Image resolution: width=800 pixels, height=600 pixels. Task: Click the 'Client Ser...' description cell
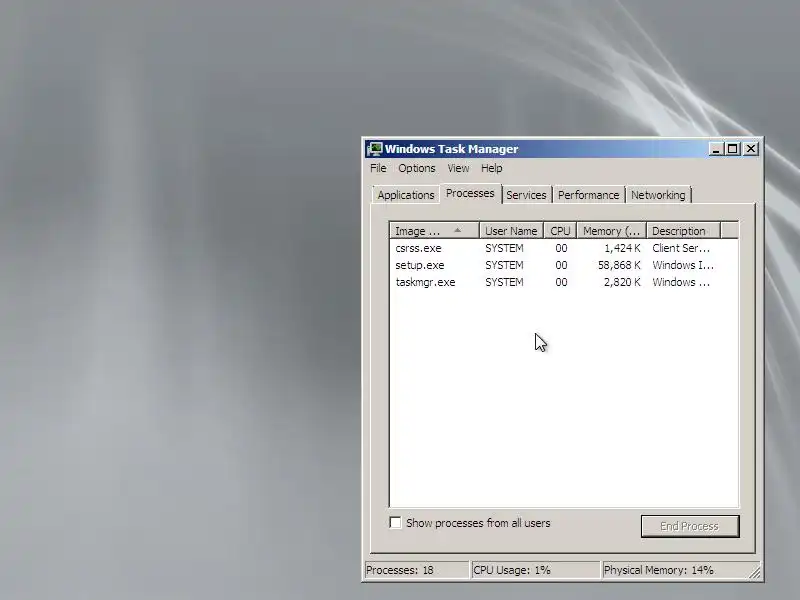tap(681, 248)
